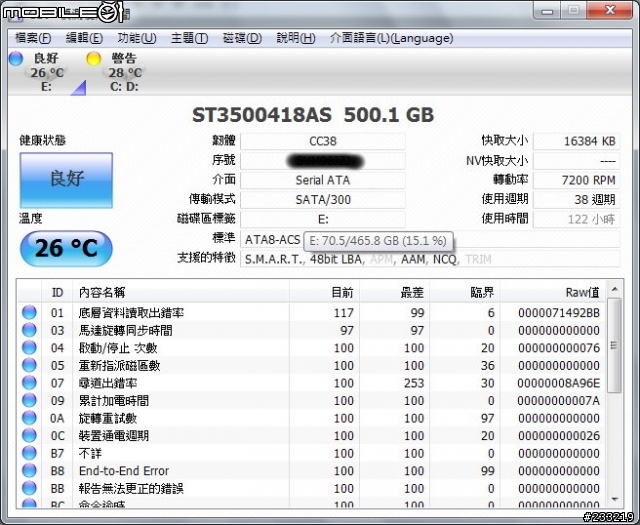Click the supported features field S.M.A.R.T.
Viewport: 640px width, 525px height.
(x=430, y=259)
